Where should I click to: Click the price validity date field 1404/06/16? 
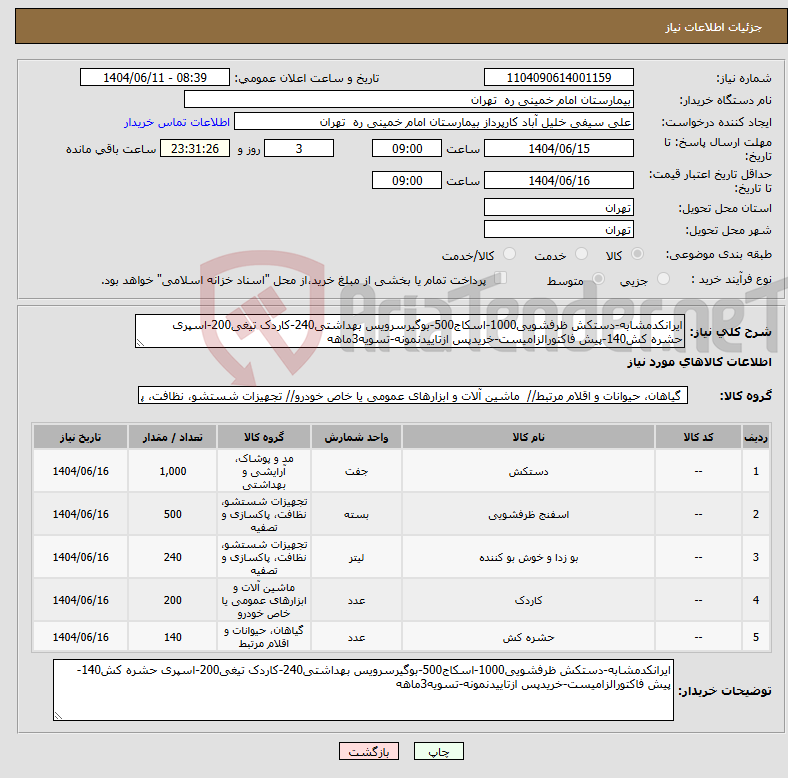pos(559,180)
